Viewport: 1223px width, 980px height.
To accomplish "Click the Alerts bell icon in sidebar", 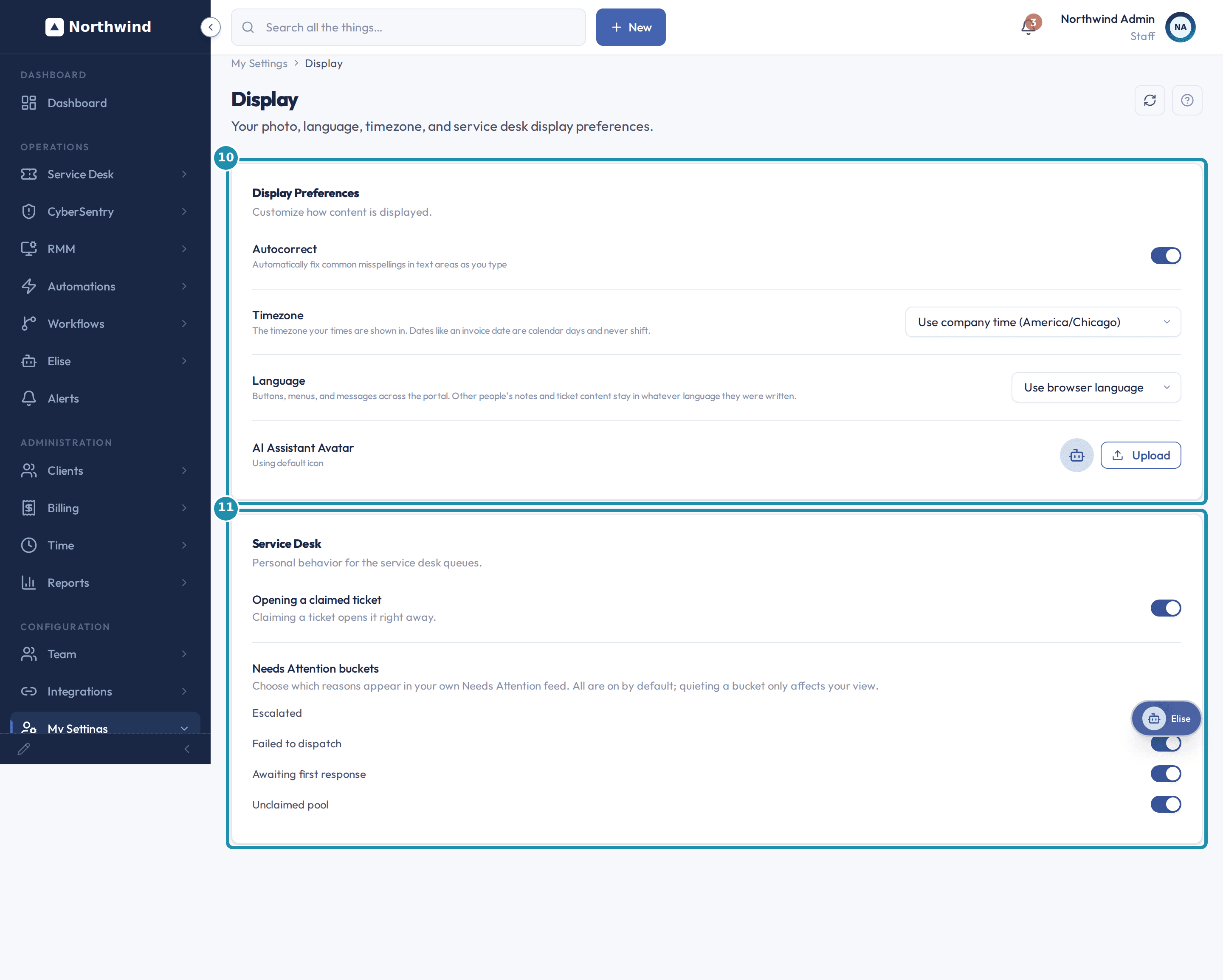I will 29,399.
